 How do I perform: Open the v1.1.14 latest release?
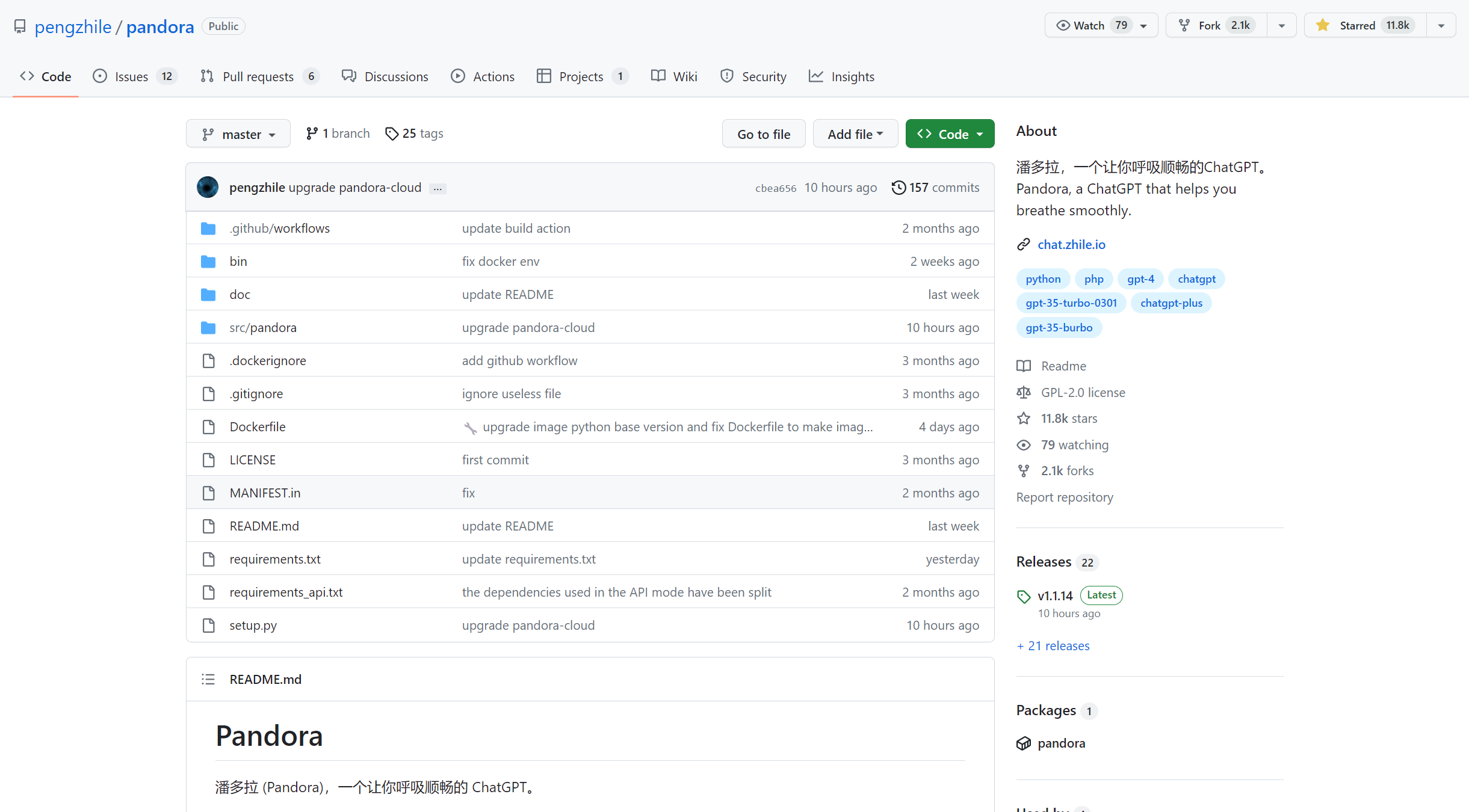tap(1055, 596)
